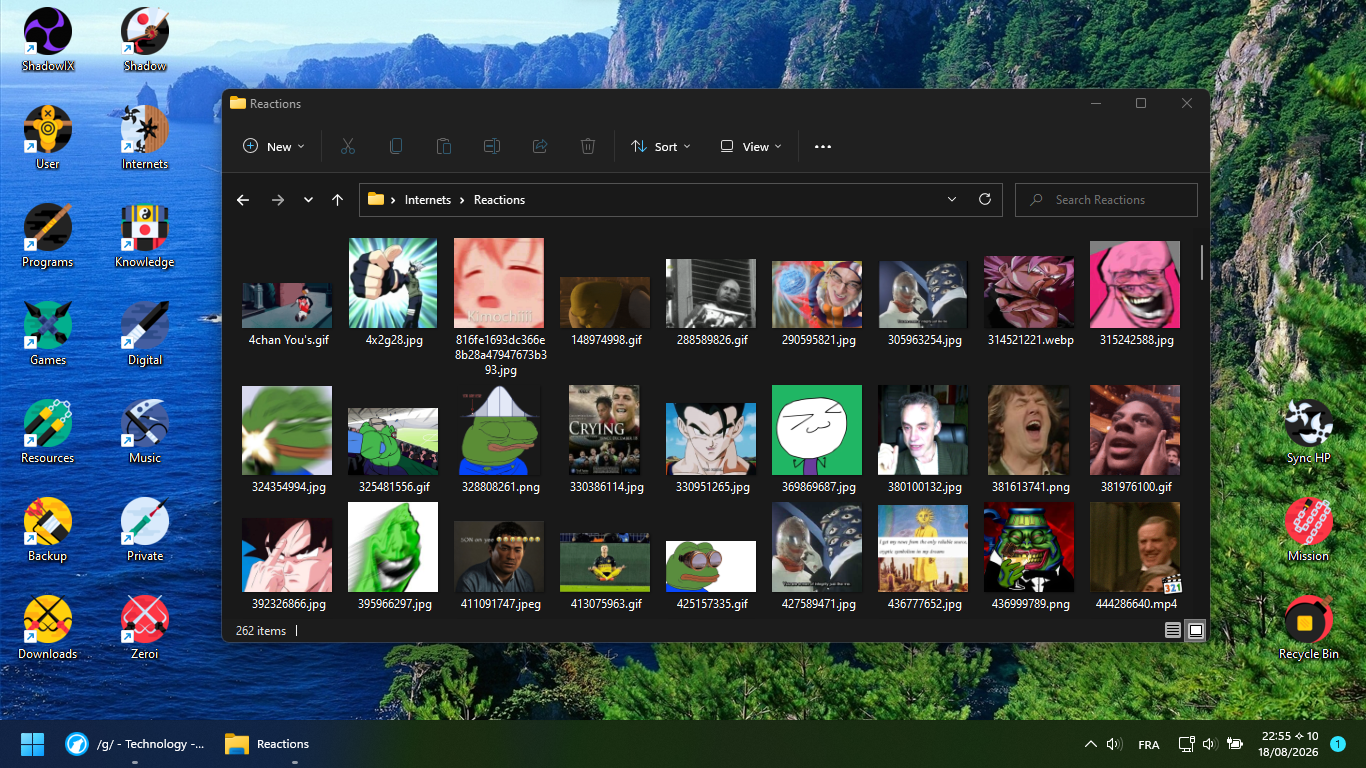Image resolution: width=1366 pixels, height=768 pixels.
Task: Click the FRA language indicator
Action: pyautogui.click(x=1149, y=745)
